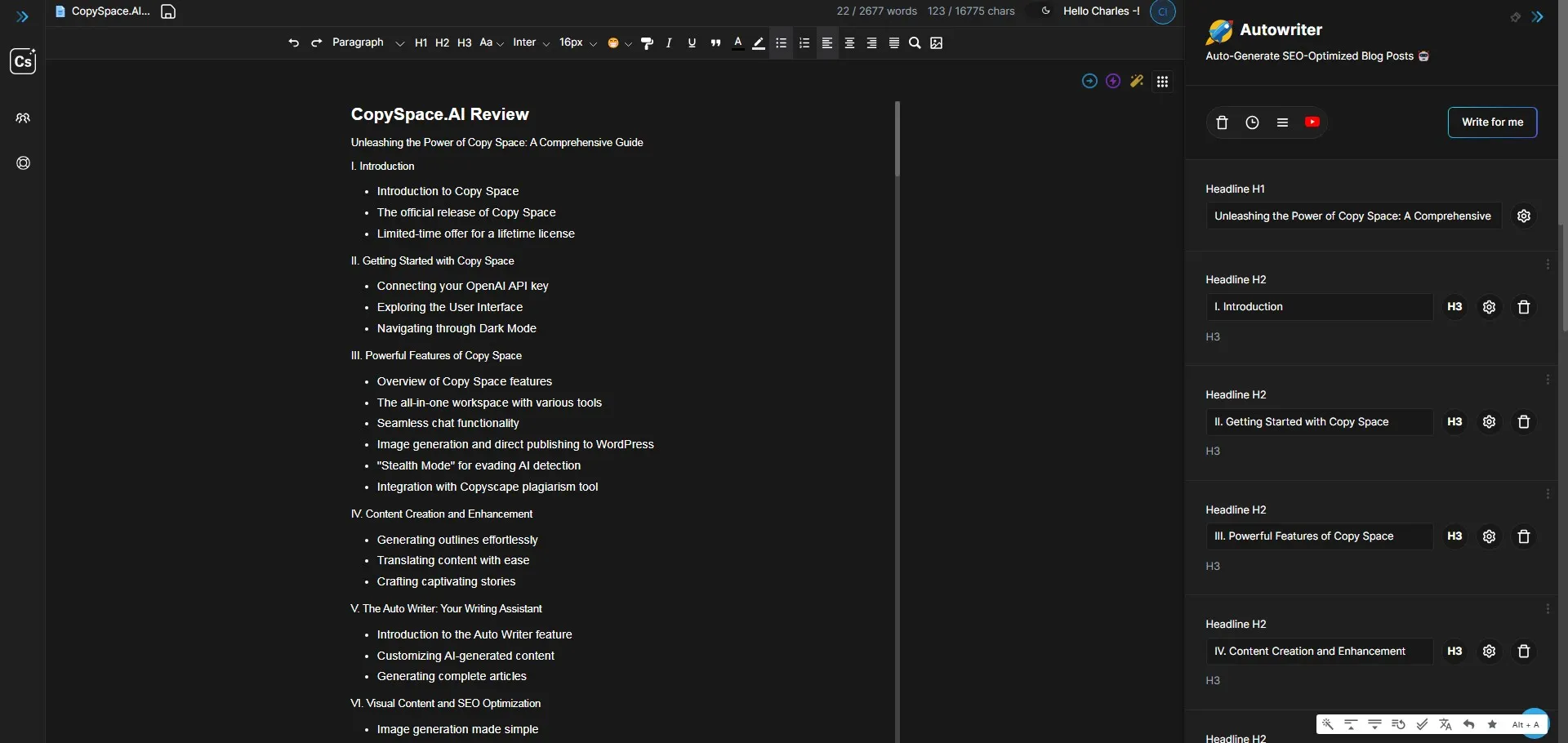
Task: Apply H2 heading style from toolbar
Action: [x=442, y=43]
